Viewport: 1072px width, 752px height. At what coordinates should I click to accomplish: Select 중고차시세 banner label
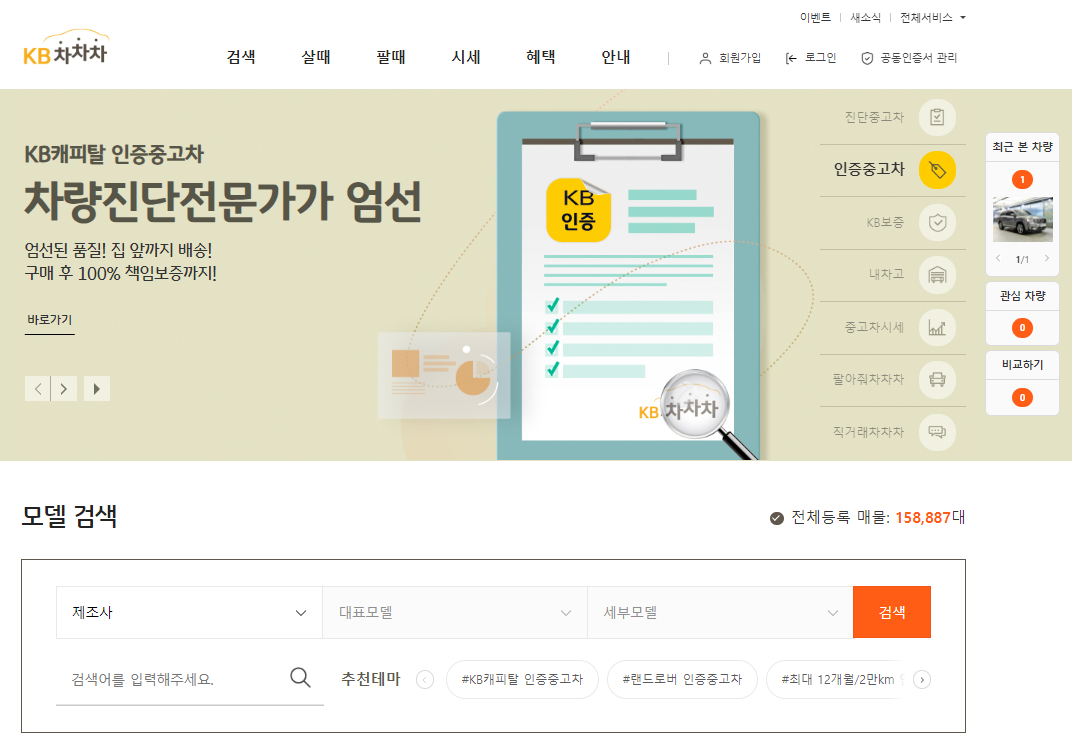[874, 327]
